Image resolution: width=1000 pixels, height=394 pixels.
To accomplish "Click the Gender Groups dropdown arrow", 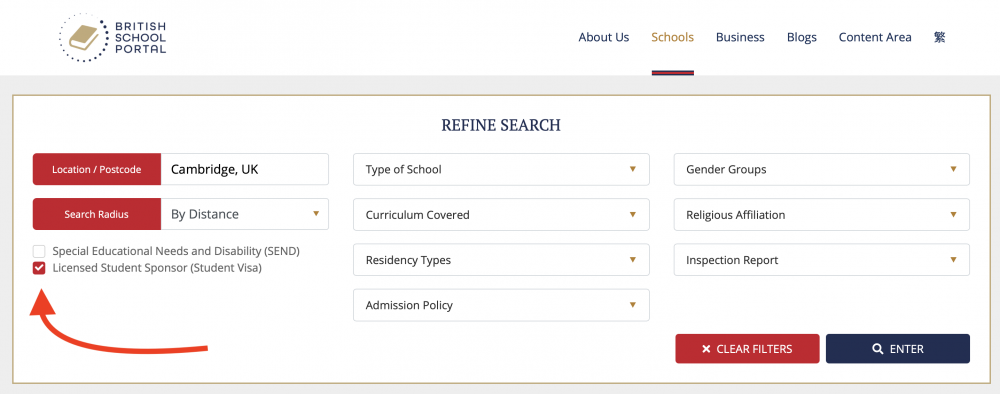I will tap(953, 170).
